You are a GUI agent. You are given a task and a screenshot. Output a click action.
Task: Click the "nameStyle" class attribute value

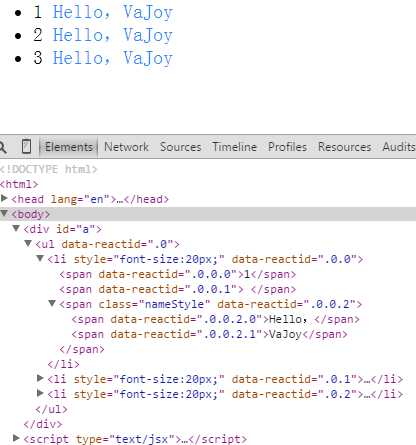pos(174,304)
